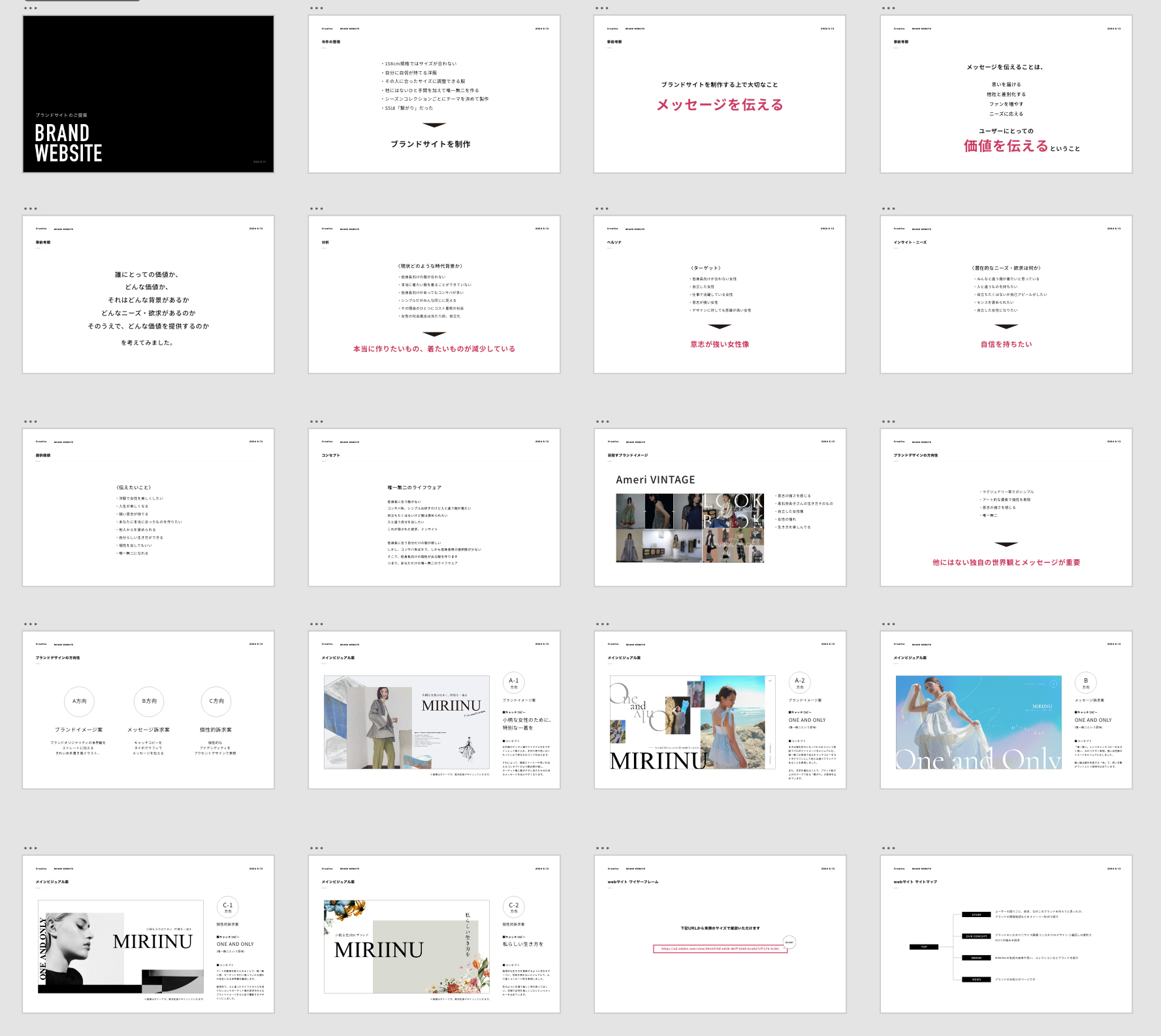The height and width of the screenshot is (1036, 1161).
Task: Click the STORY box in the sitemap
Action: click(977, 915)
